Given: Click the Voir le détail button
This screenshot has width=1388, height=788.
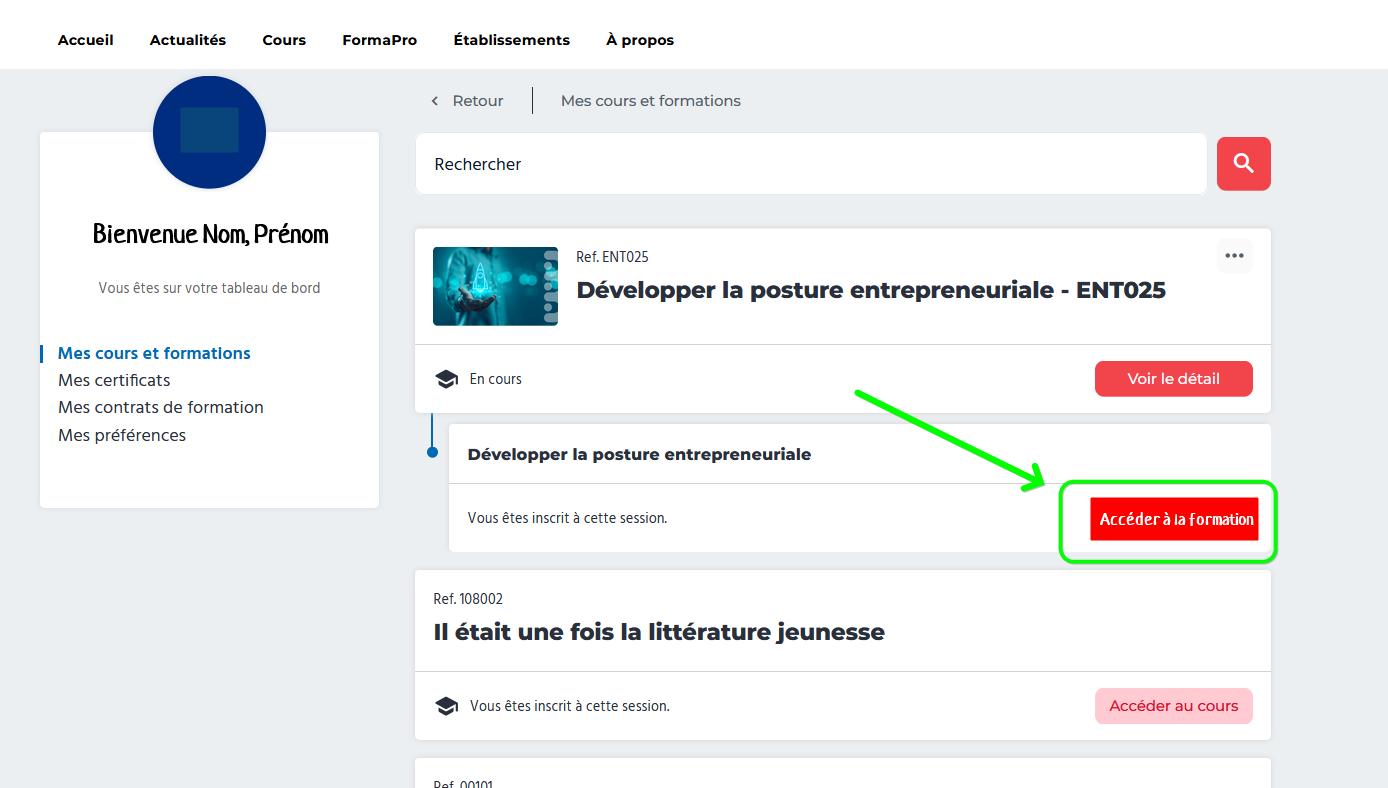Looking at the screenshot, I should tap(1173, 379).
